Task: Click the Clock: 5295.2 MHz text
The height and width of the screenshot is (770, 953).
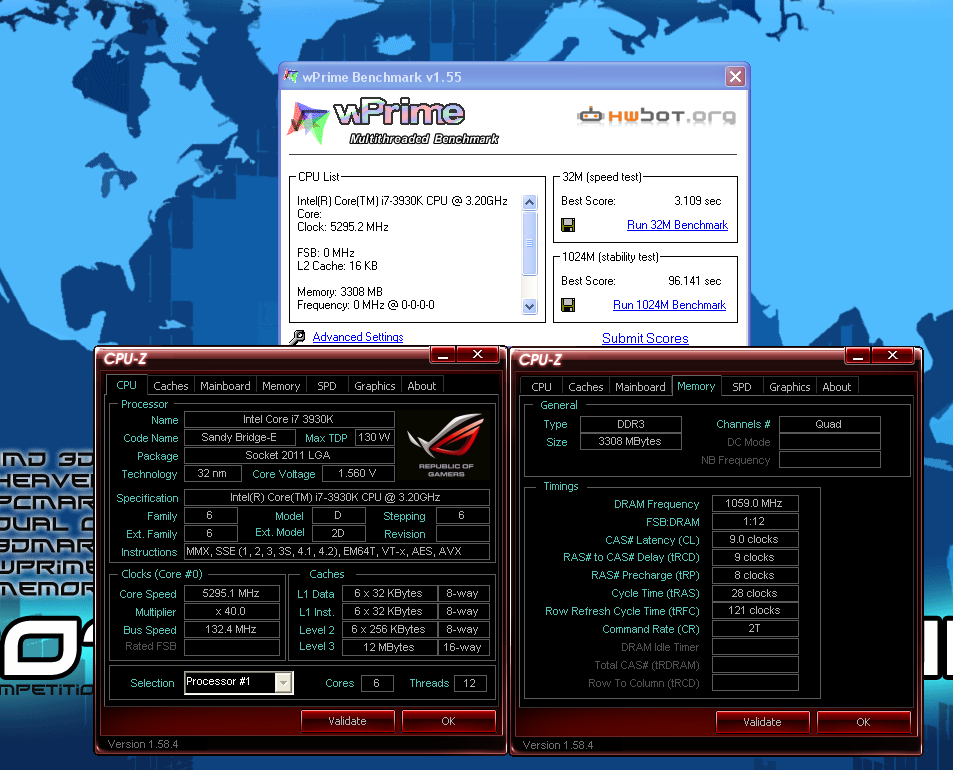Action: point(343,227)
